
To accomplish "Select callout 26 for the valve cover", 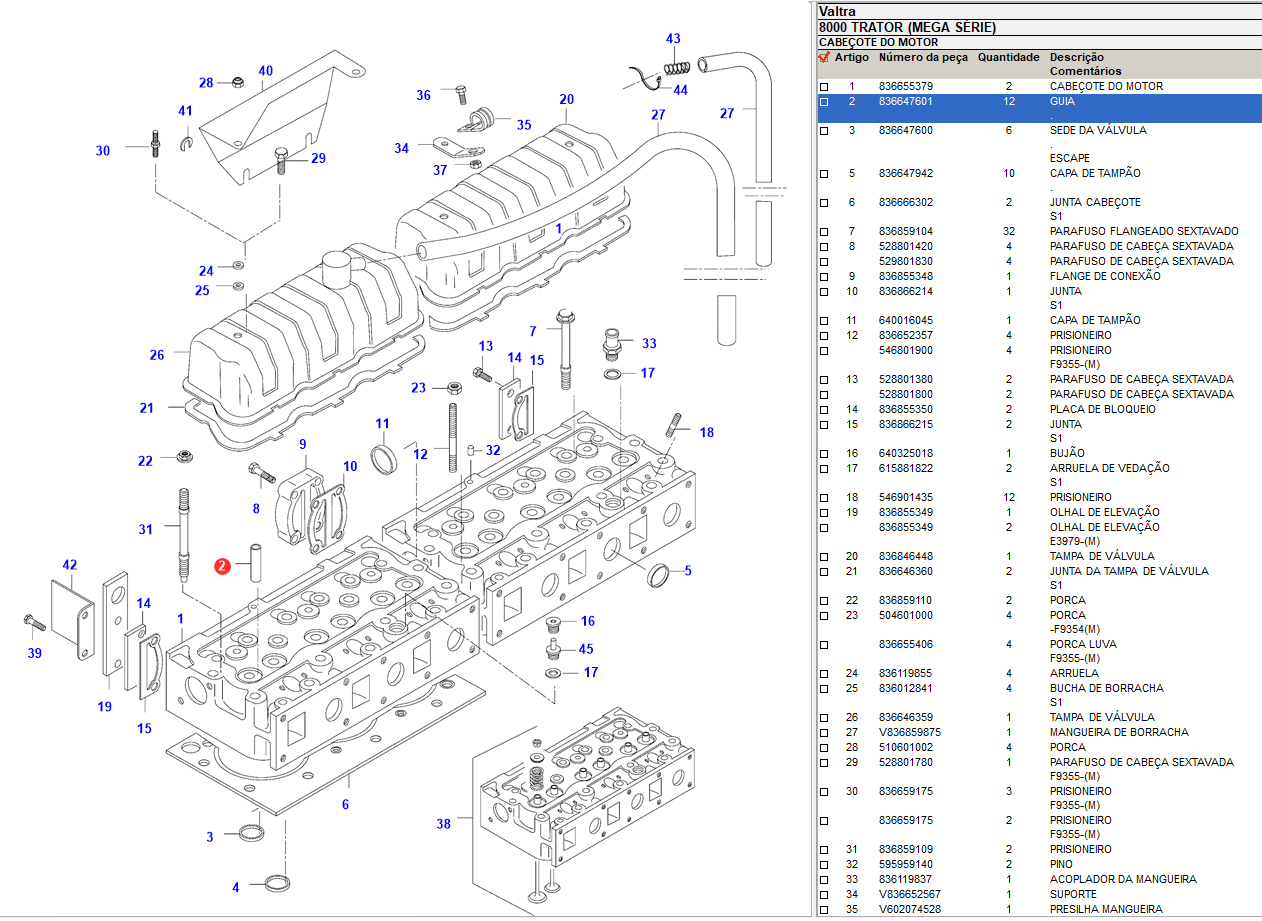I will [x=157, y=355].
